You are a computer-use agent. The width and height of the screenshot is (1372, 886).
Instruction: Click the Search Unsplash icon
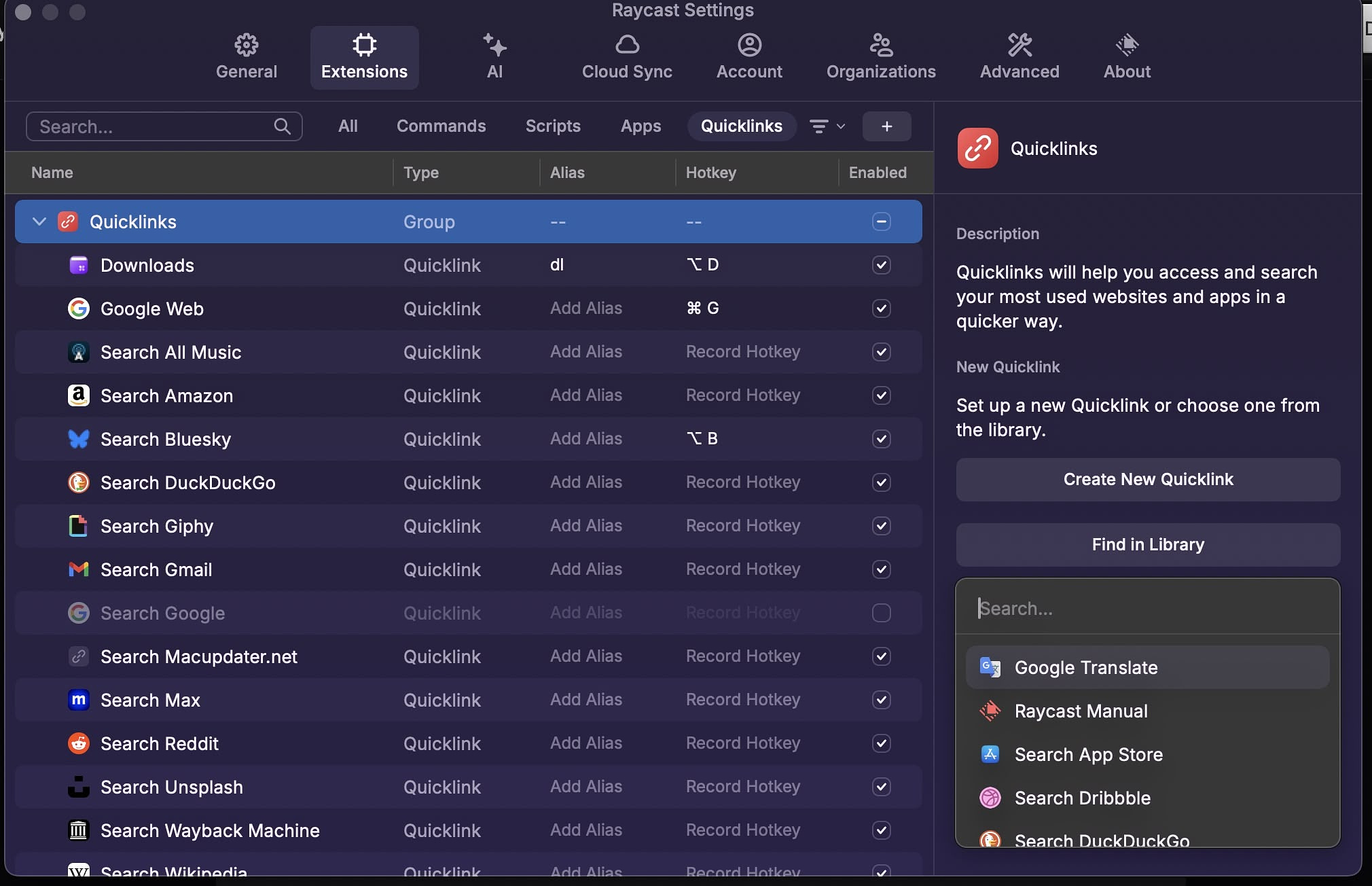[79, 787]
